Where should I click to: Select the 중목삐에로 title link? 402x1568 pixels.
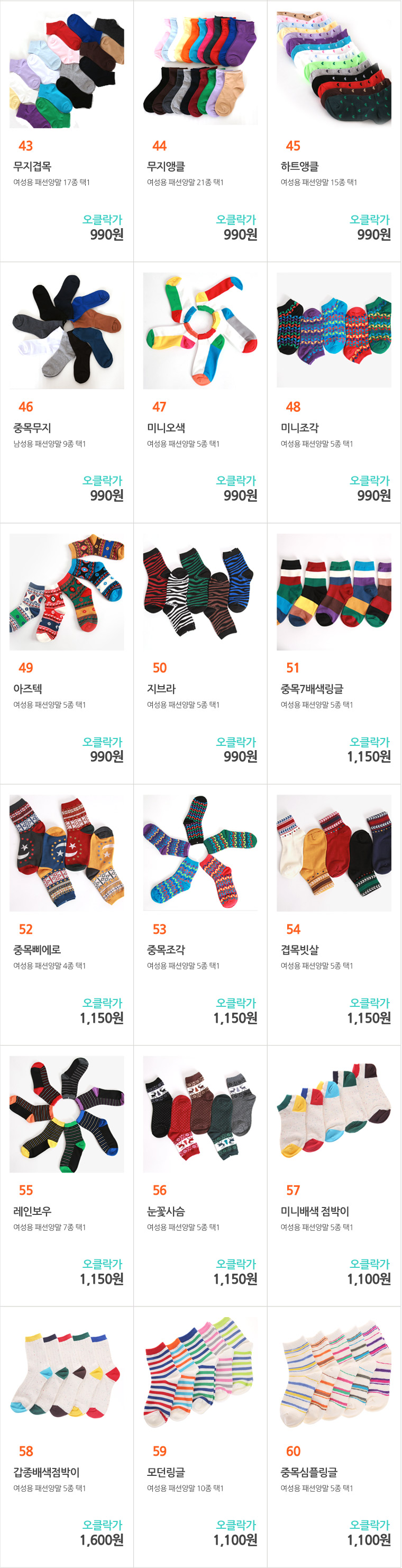tap(37, 950)
